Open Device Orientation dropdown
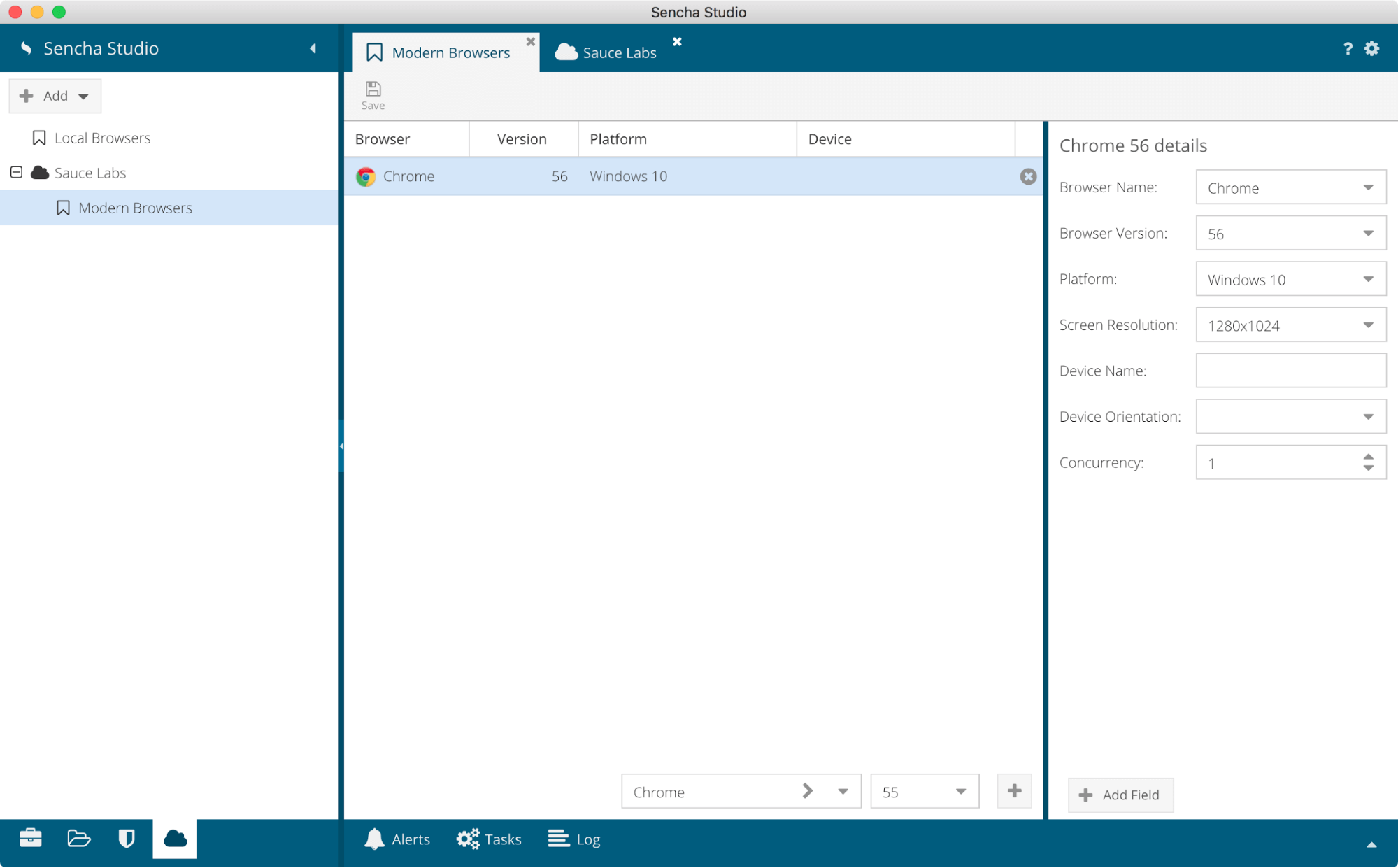The image size is (1398, 868). tap(1368, 417)
